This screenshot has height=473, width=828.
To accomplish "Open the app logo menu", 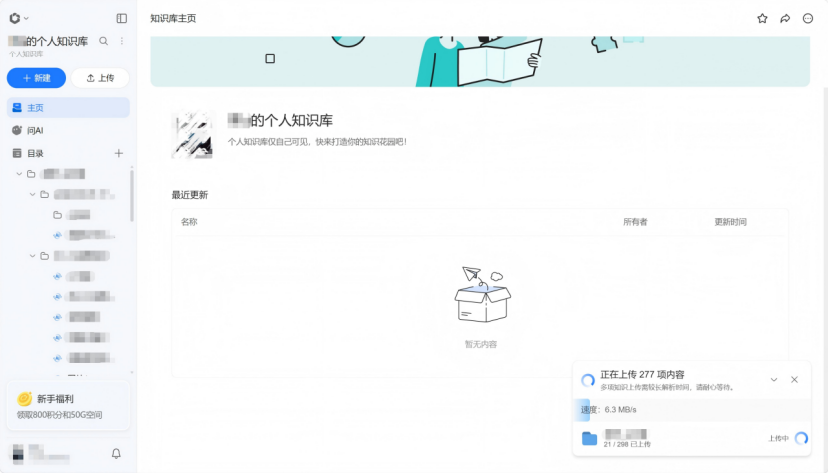I will pyautogui.click(x=18, y=18).
